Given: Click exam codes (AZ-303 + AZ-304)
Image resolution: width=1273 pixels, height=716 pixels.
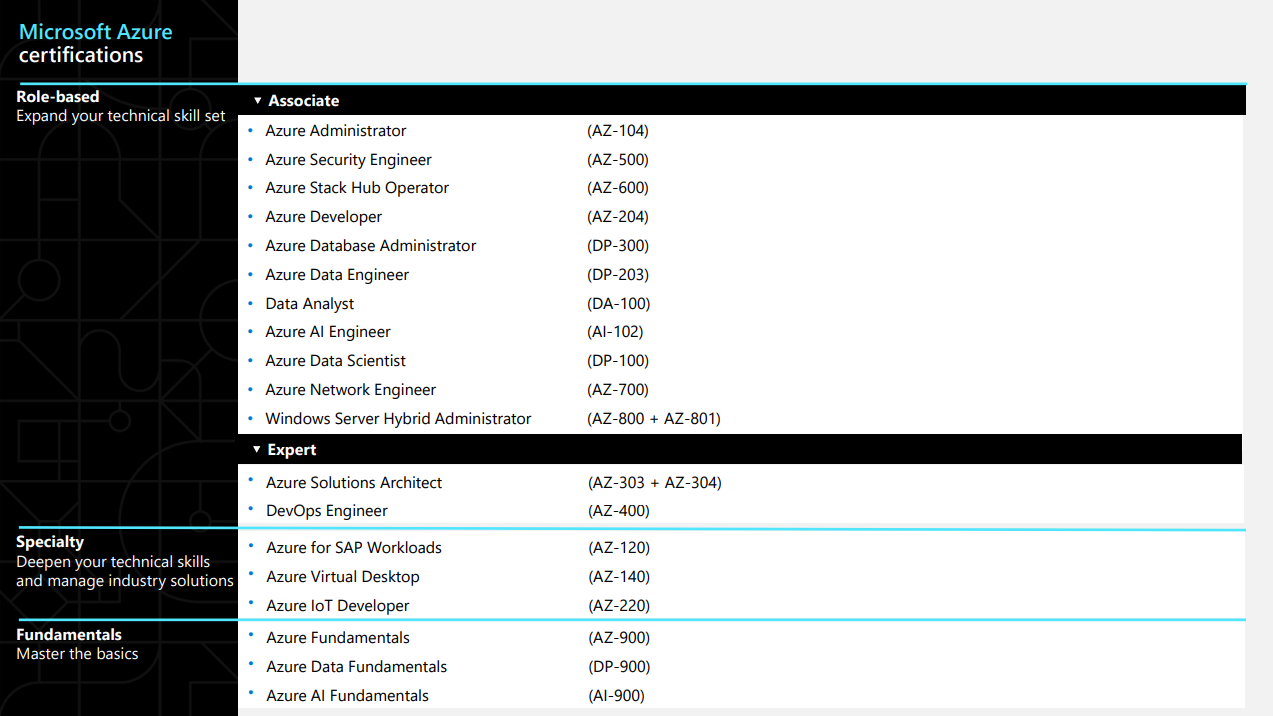Looking at the screenshot, I should [x=655, y=483].
